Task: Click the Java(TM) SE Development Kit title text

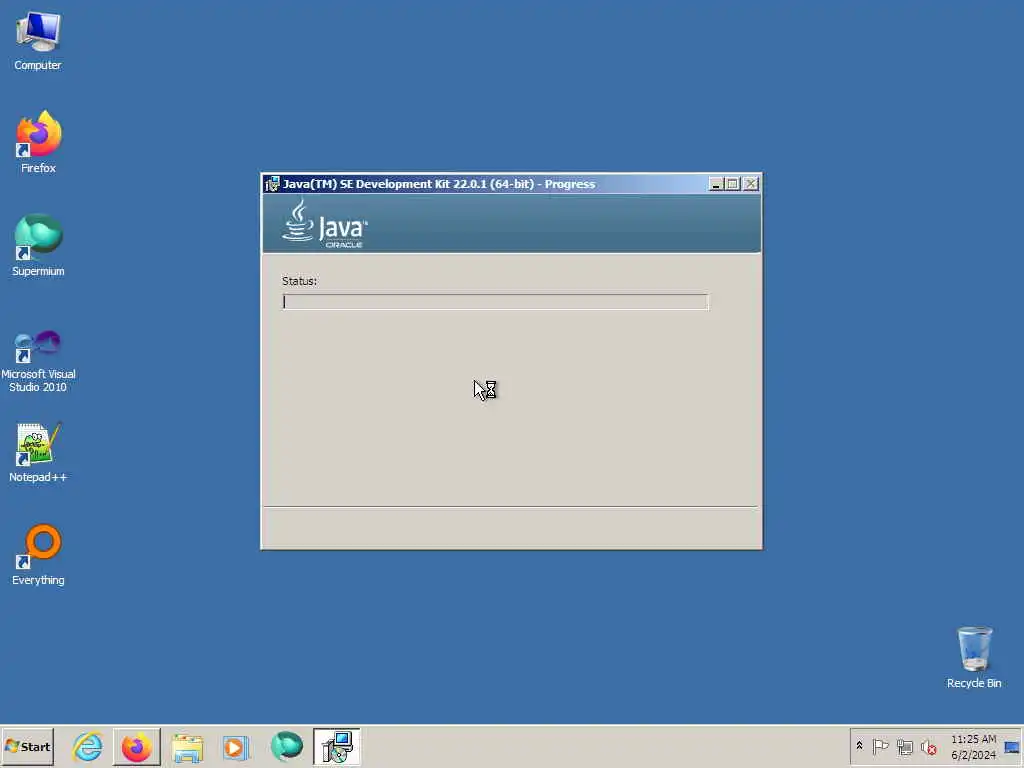Action: click(439, 184)
